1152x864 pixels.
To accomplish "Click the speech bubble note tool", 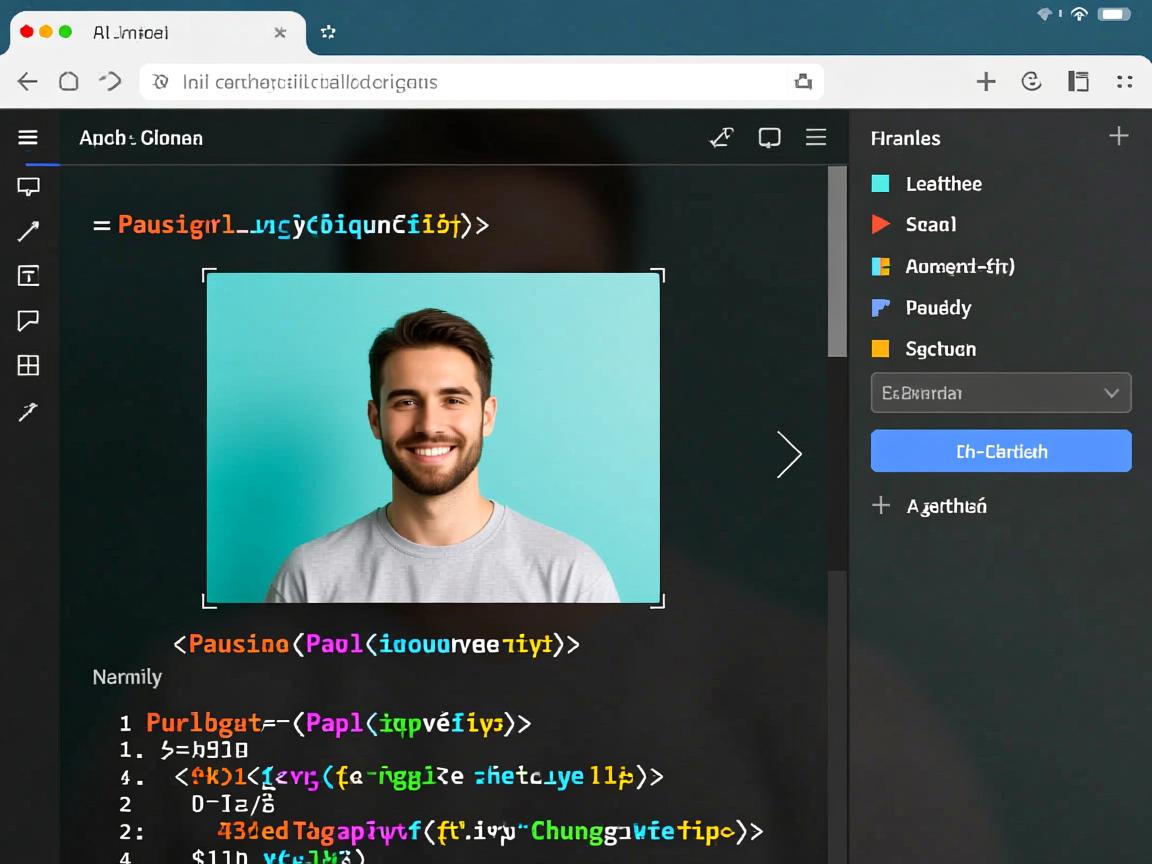I will [28, 320].
